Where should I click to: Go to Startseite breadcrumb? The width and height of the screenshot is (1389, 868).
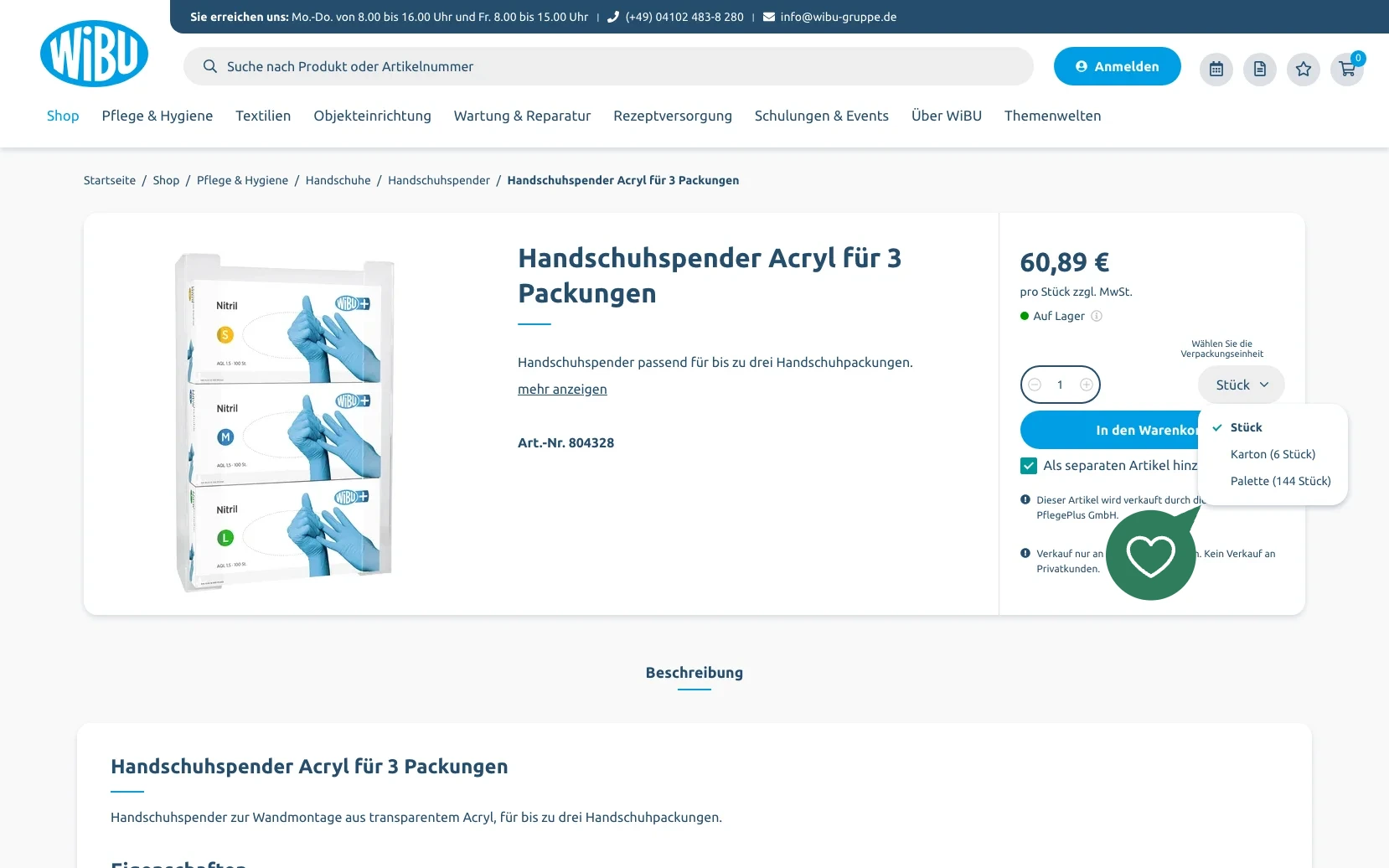click(110, 180)
